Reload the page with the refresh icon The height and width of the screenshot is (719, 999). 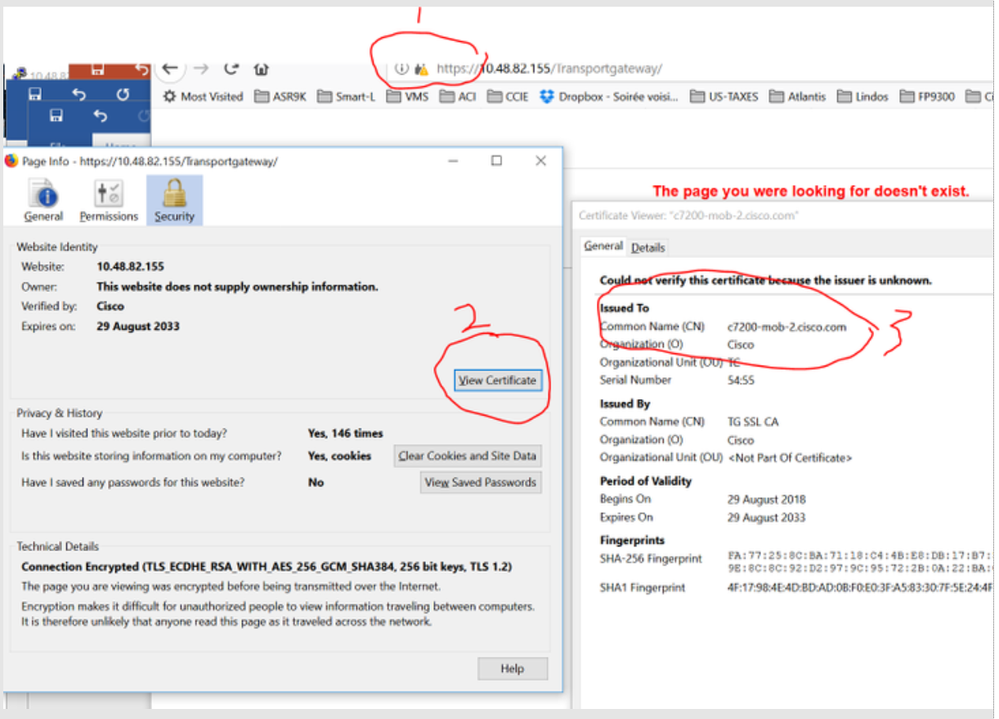point(231,69)
